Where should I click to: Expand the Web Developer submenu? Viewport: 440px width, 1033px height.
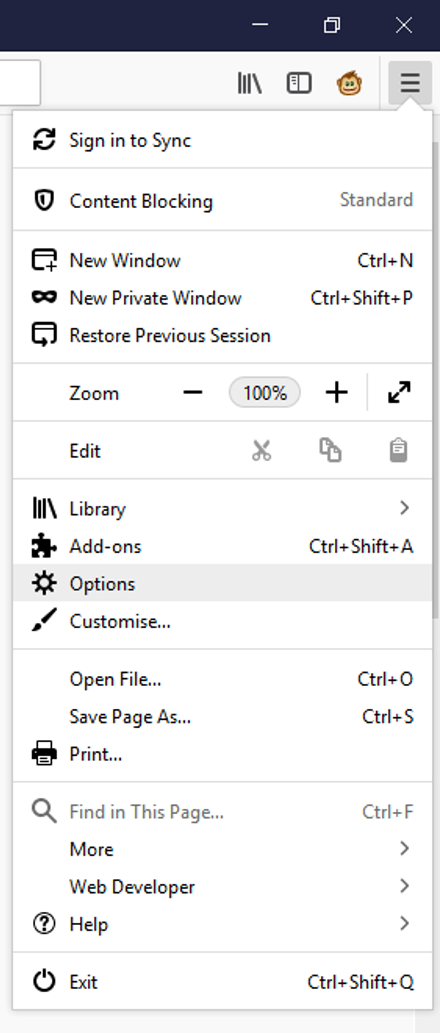tap(223, 886)
